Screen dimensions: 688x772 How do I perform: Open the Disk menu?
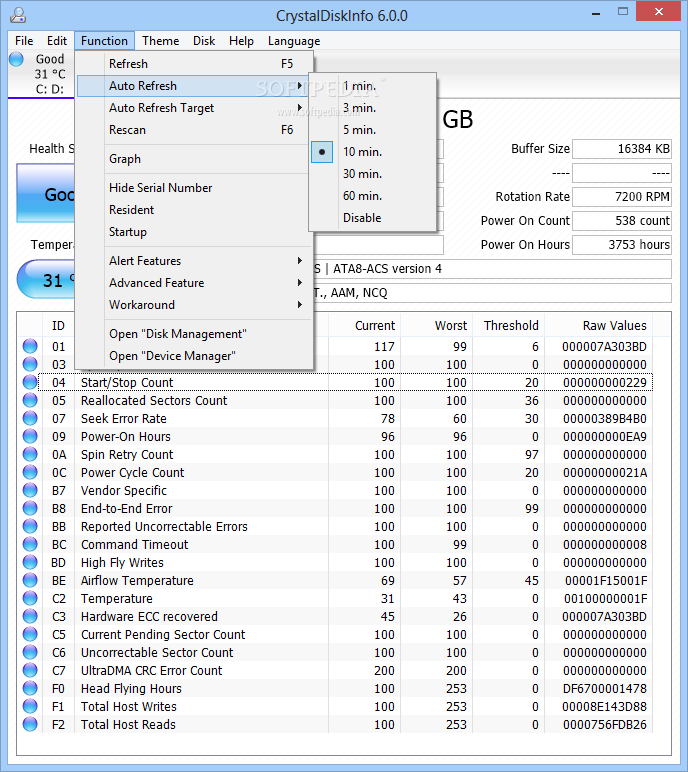[x=204, y=41]
